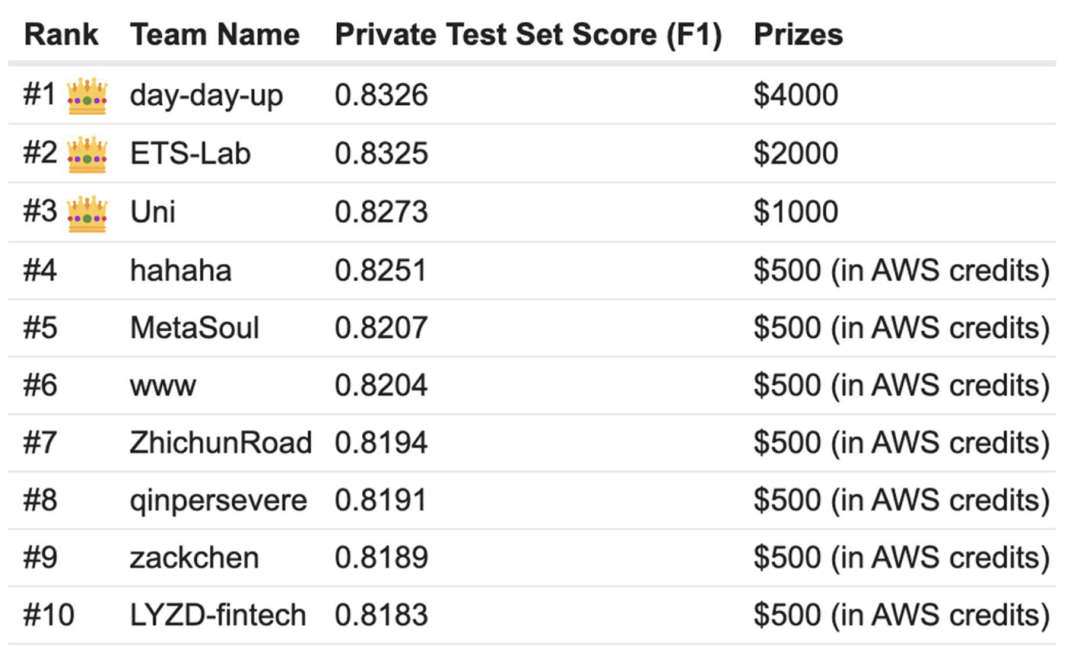Click the crown icon beside rank #1
Viewport: 1080px width, 662px height.
[87, 96]
